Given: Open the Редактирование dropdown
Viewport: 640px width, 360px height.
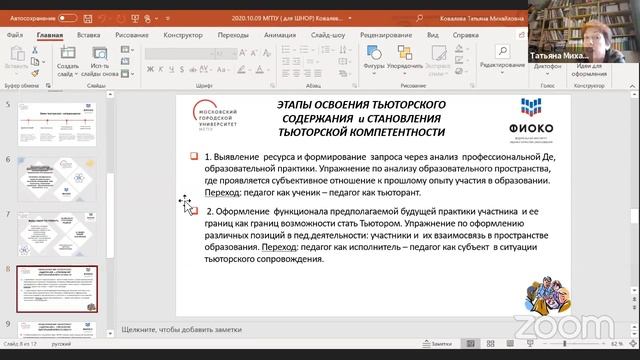Looking at the screenshot, I should click(502, 60).
